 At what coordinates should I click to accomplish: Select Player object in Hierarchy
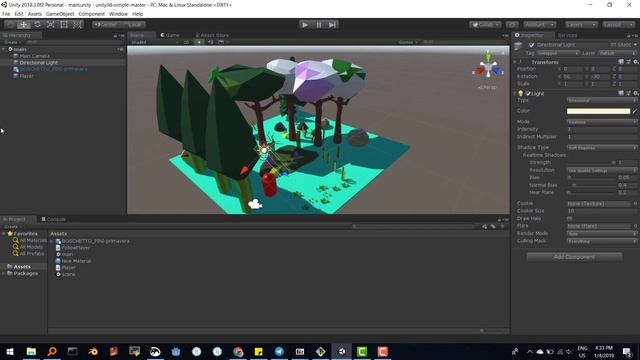(x=27, y=76)
